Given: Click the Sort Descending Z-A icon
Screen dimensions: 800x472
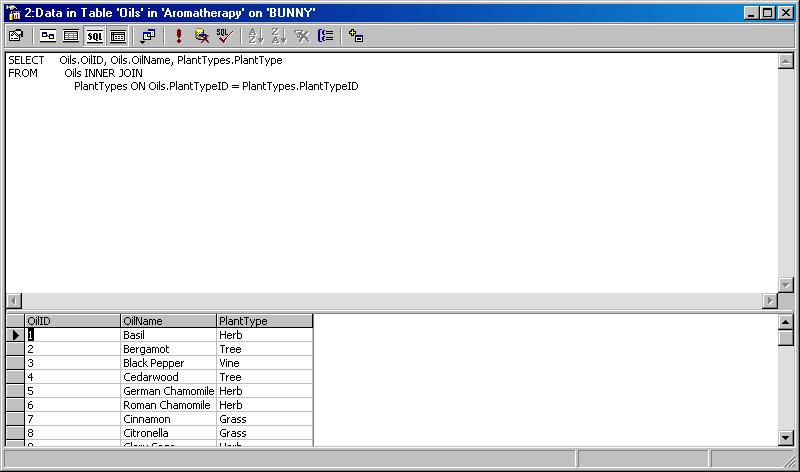Looking at the screenshot, I should (x=279, y=36).
